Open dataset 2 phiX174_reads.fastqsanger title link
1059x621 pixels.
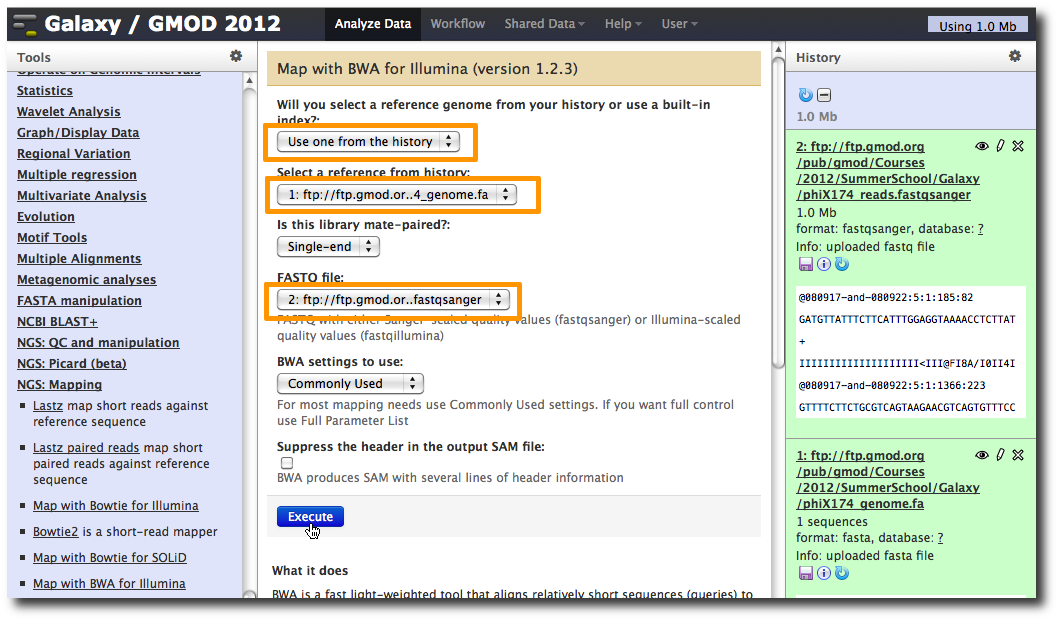(887, 170)
